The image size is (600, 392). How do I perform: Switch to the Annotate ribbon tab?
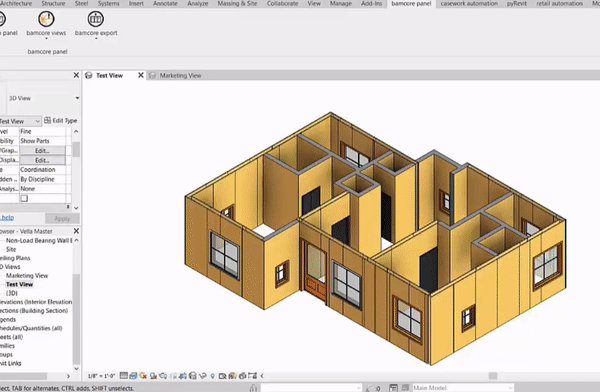(165, 3)
